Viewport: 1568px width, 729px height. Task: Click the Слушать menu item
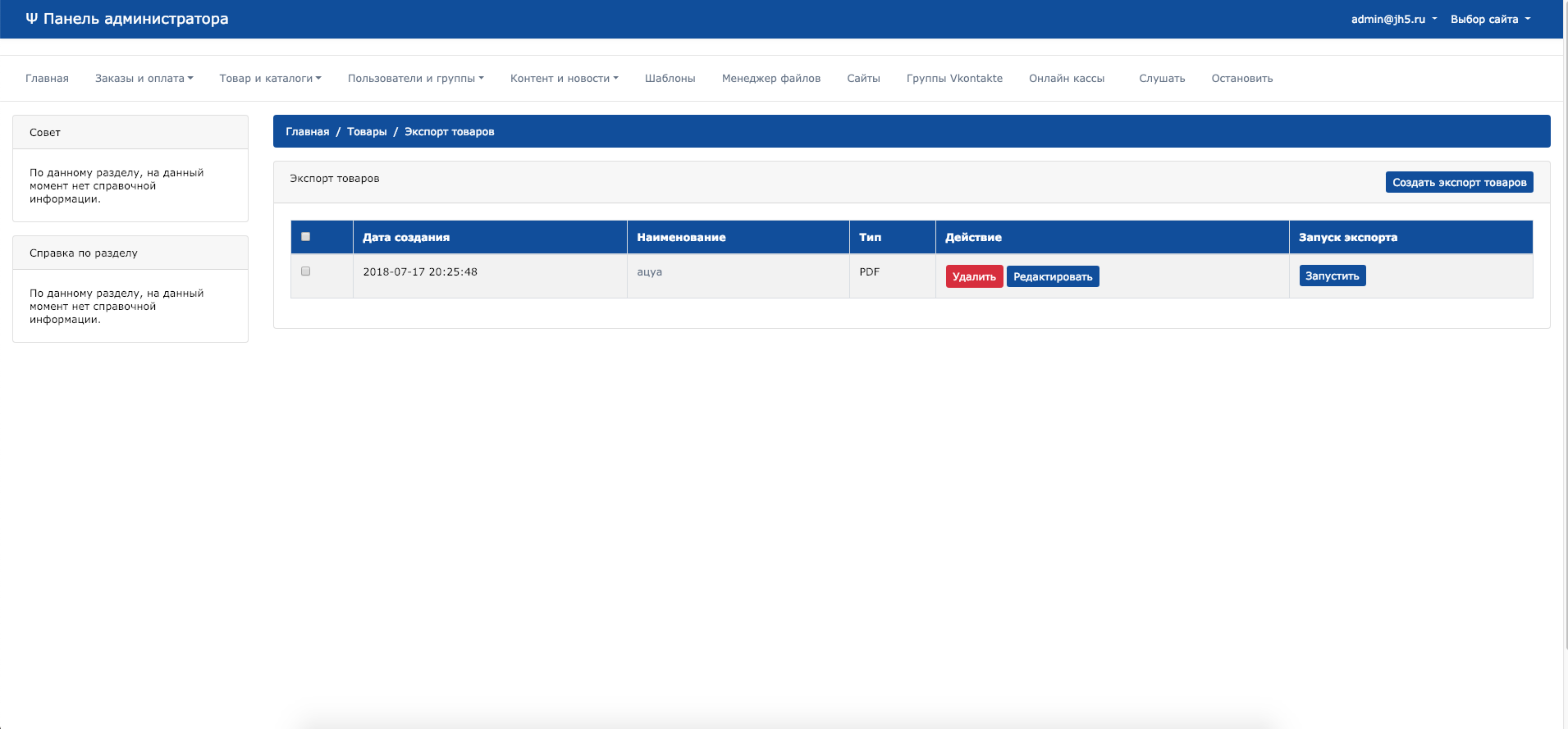(x=1162, y=79)
